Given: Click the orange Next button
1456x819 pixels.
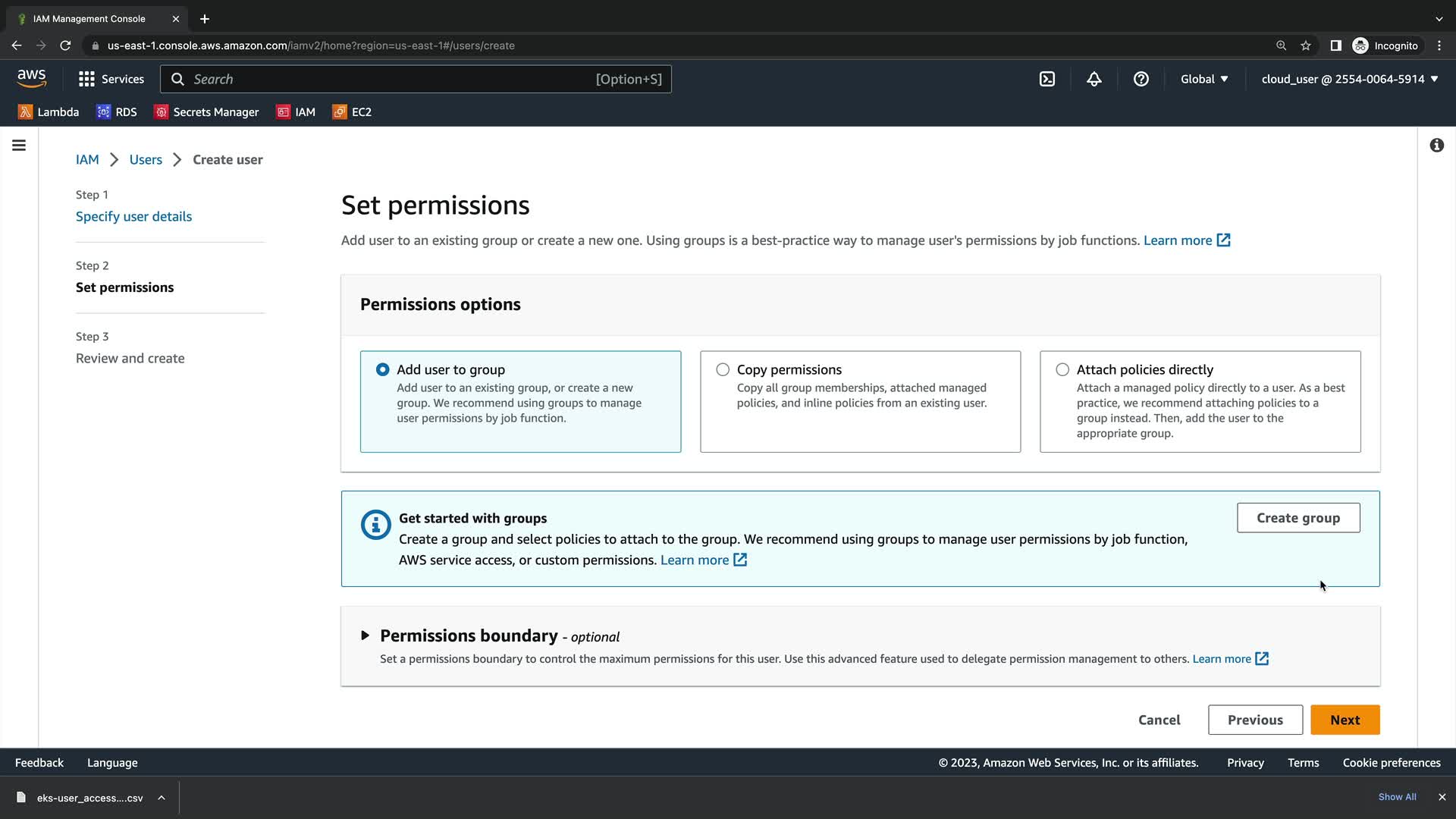Looking at the screenshot, I should coord(1345,720).
